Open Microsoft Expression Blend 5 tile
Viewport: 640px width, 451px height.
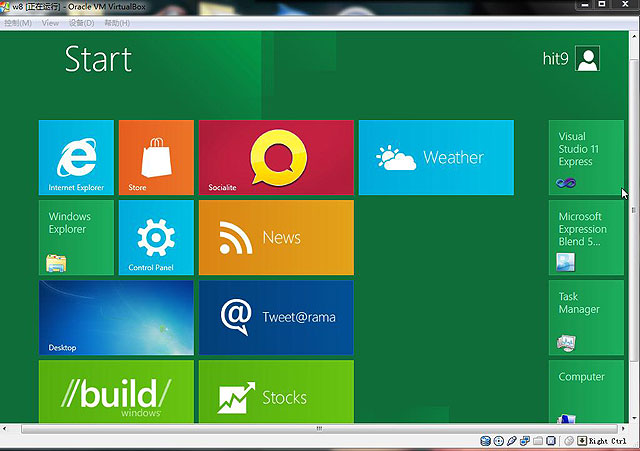click(586, 237)
